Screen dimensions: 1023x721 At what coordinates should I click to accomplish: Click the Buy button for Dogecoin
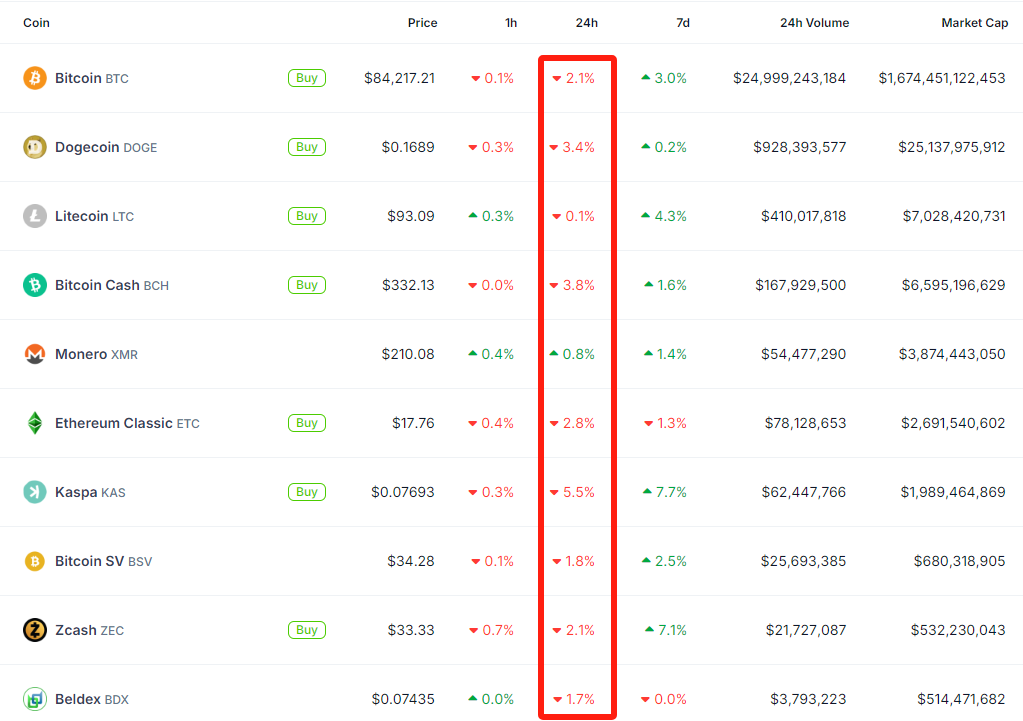pyautogui.click(x=306, y=146)
